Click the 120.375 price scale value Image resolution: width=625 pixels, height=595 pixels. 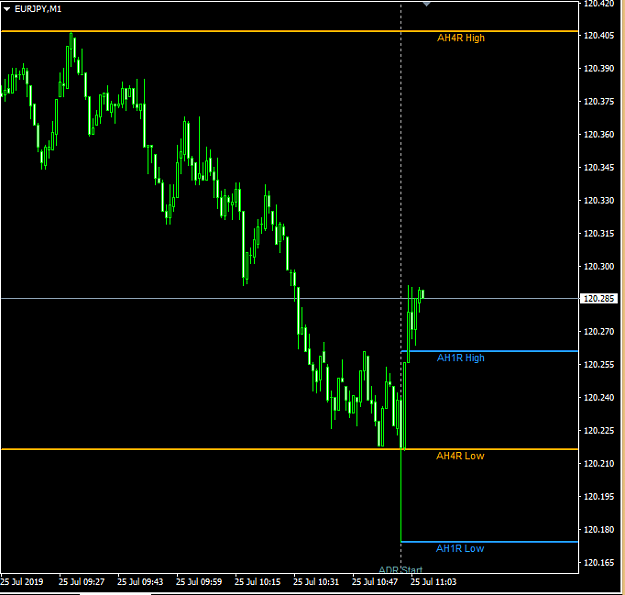599,102
